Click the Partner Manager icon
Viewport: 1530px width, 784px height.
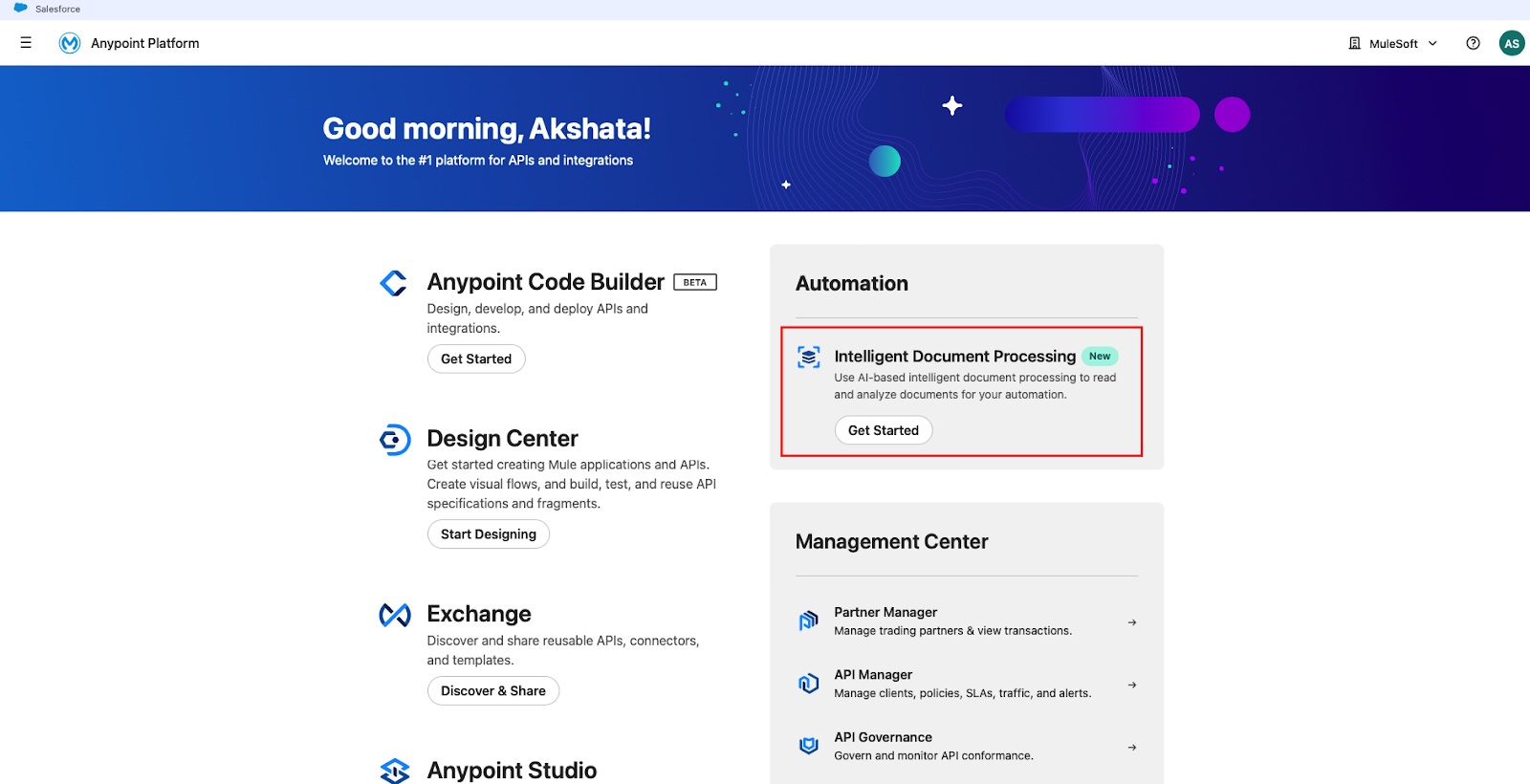pyautogui.click(x=809, y=621)
